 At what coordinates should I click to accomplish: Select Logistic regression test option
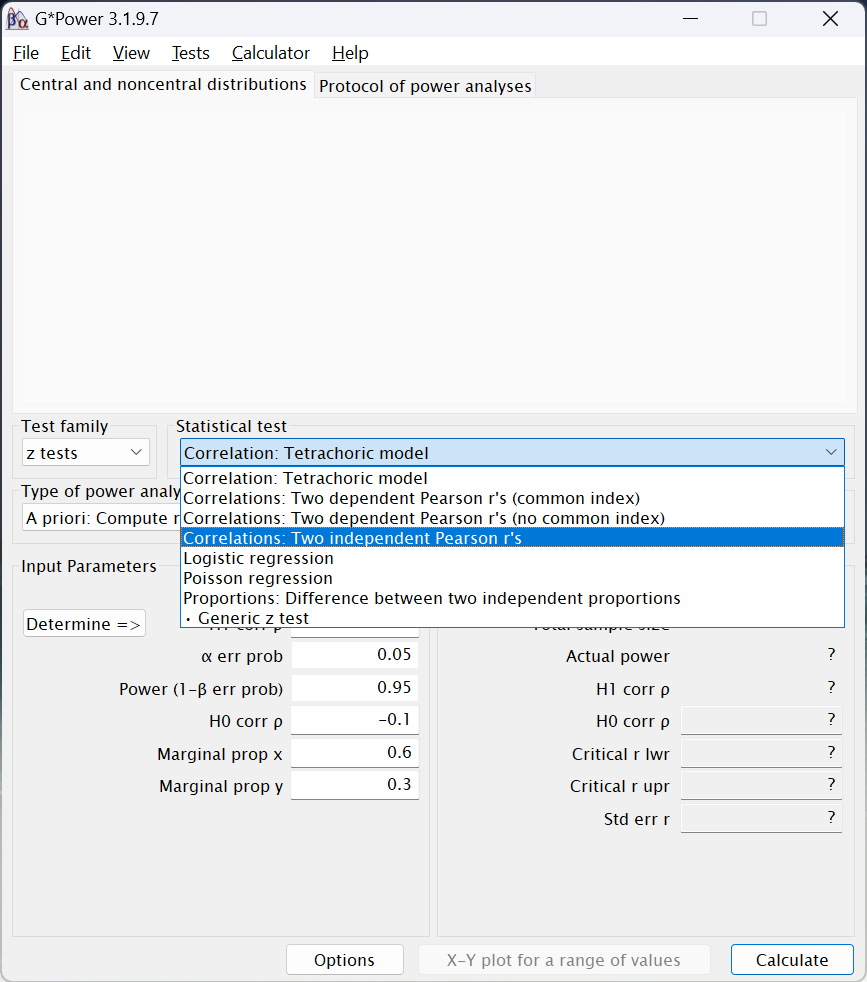tap(512, 558)
